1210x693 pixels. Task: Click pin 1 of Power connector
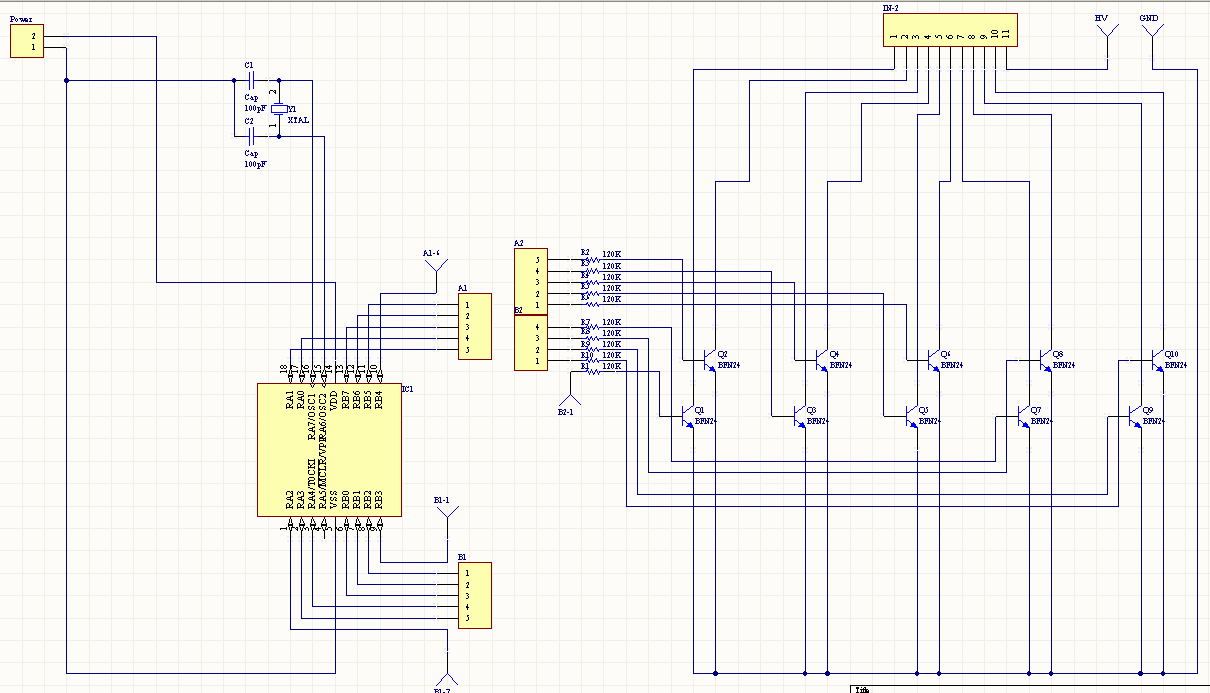(x=33, y=47)
